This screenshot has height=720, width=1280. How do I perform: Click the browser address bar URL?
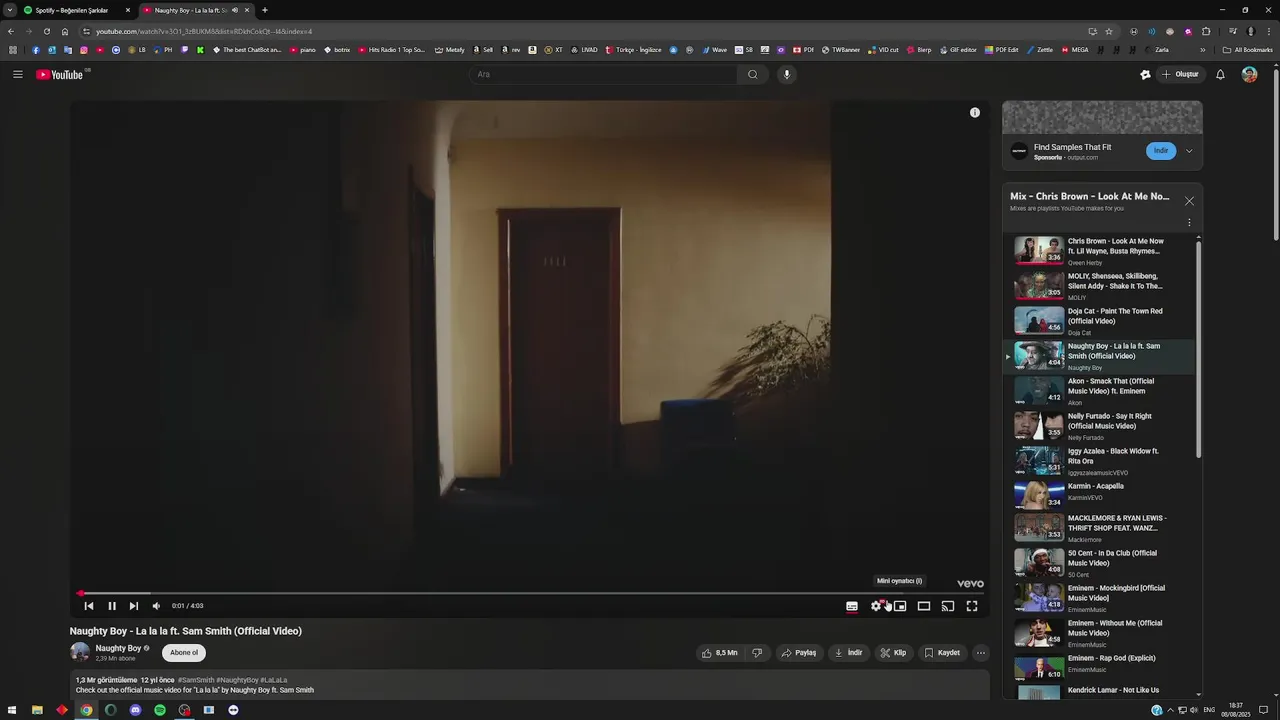pos(204,31)
